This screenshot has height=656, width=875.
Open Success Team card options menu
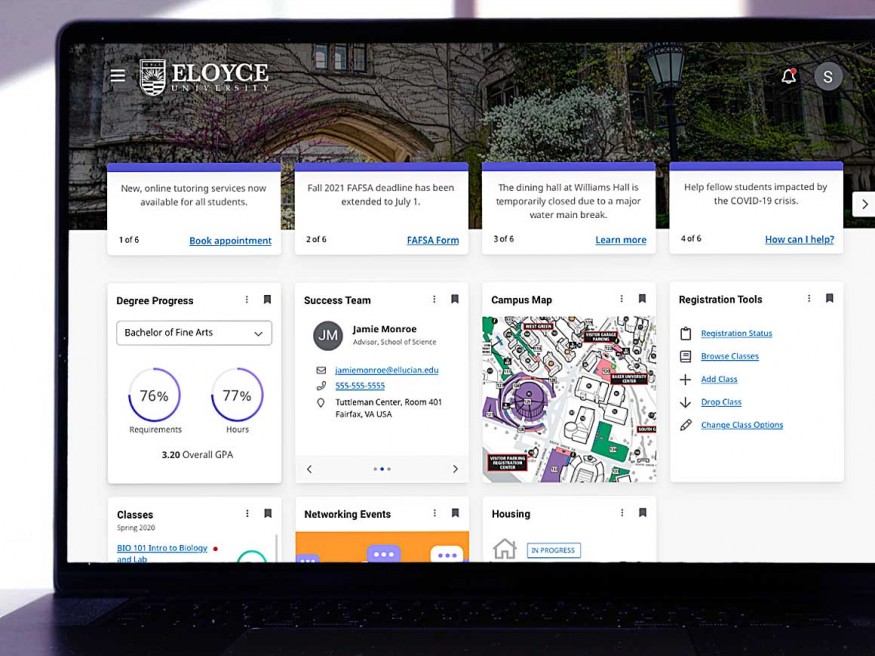(434, 299)
